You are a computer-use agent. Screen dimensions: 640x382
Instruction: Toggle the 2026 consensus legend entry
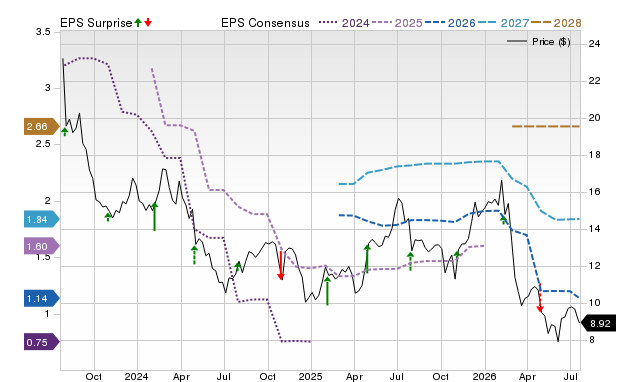click(450, 23)
